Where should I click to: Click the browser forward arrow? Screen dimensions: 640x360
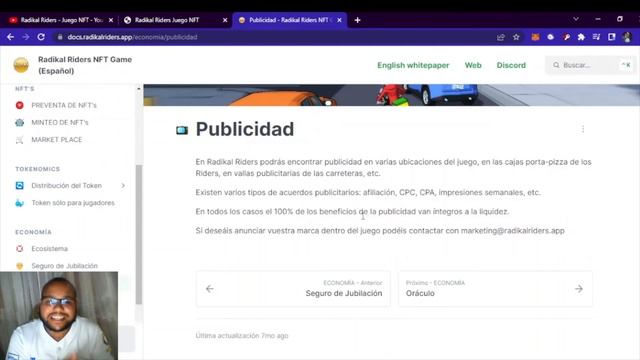tap(26, 37)
